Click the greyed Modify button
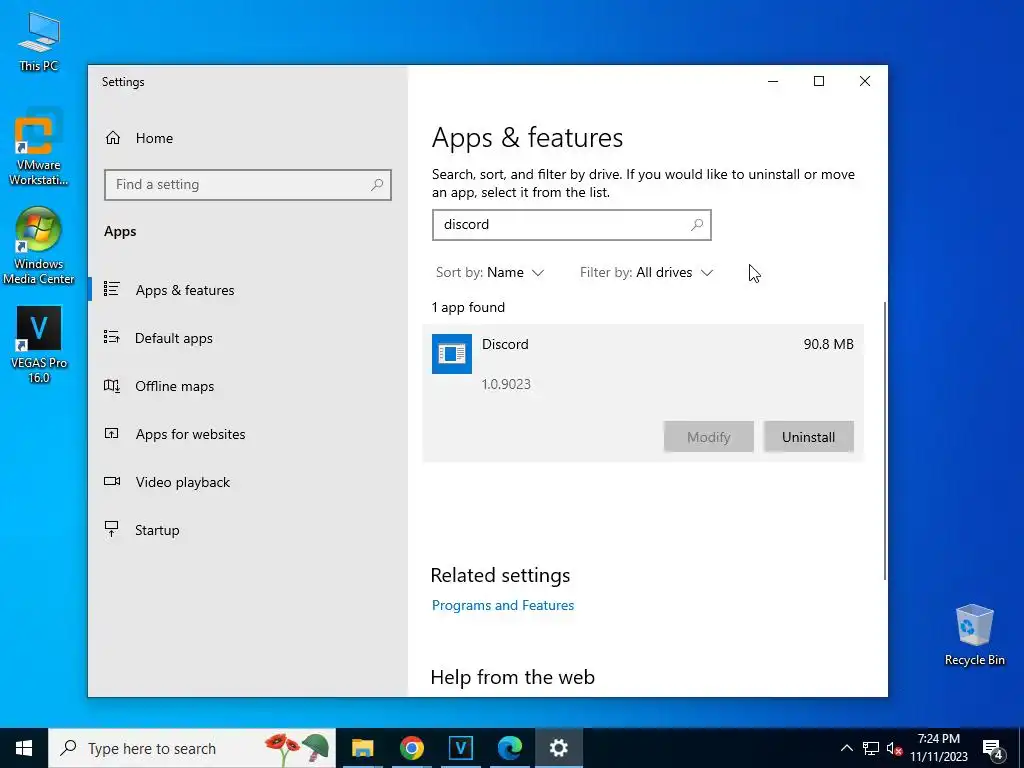The image size is (1024, 768). point(709,437)
